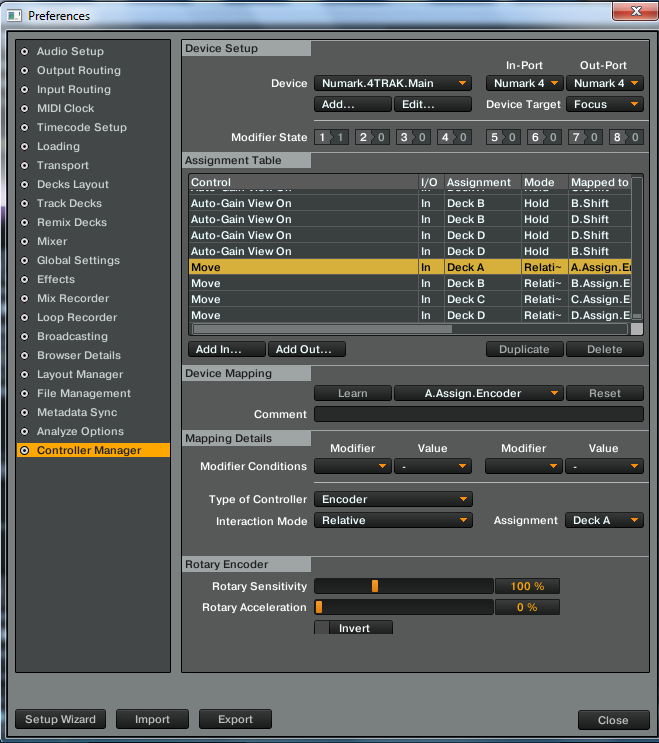The image size is (659, 743).
Task: Click the assignment table horizontal scrollbar
Action: point(322,328)
